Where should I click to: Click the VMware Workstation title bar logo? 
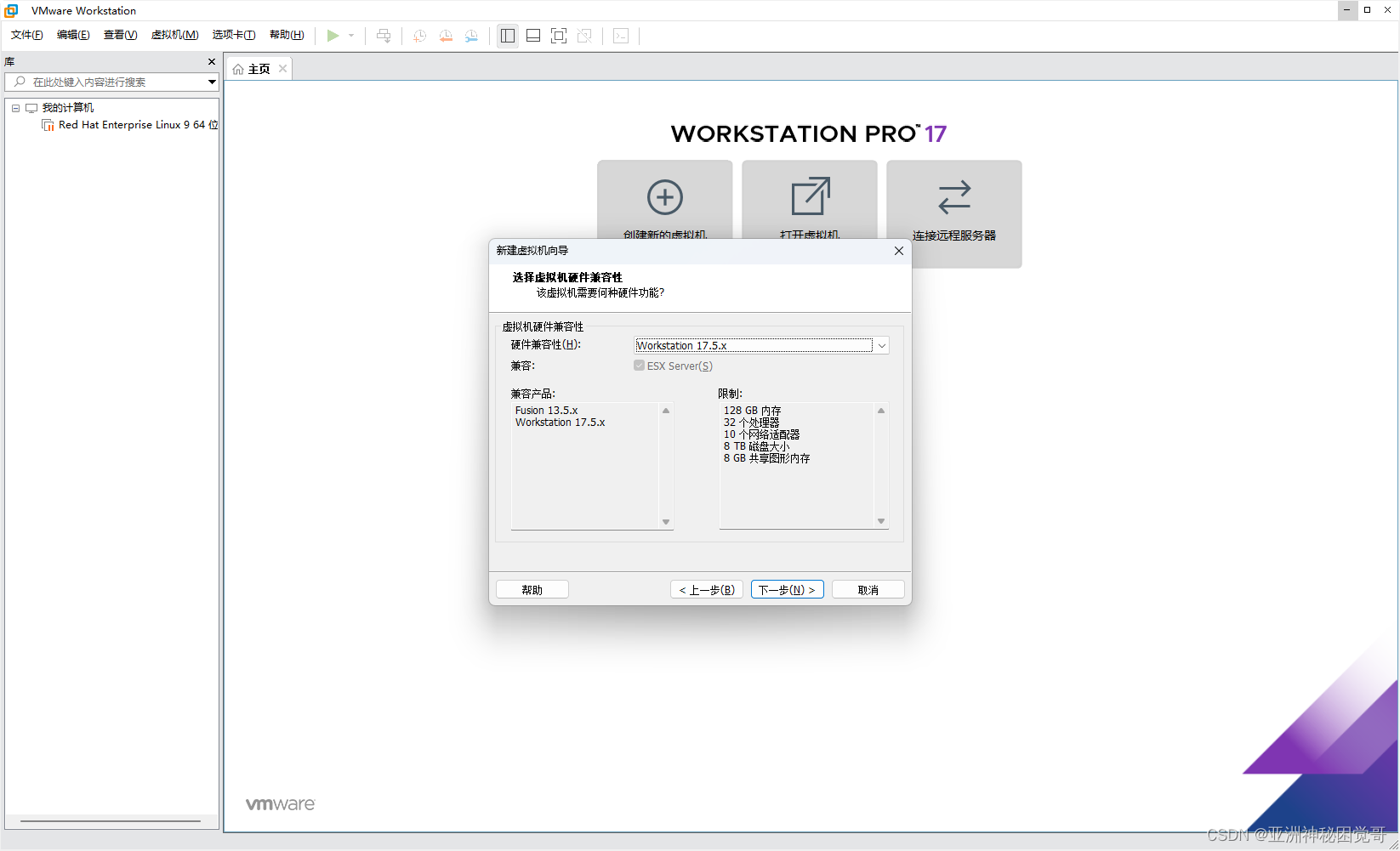[11, 10]
